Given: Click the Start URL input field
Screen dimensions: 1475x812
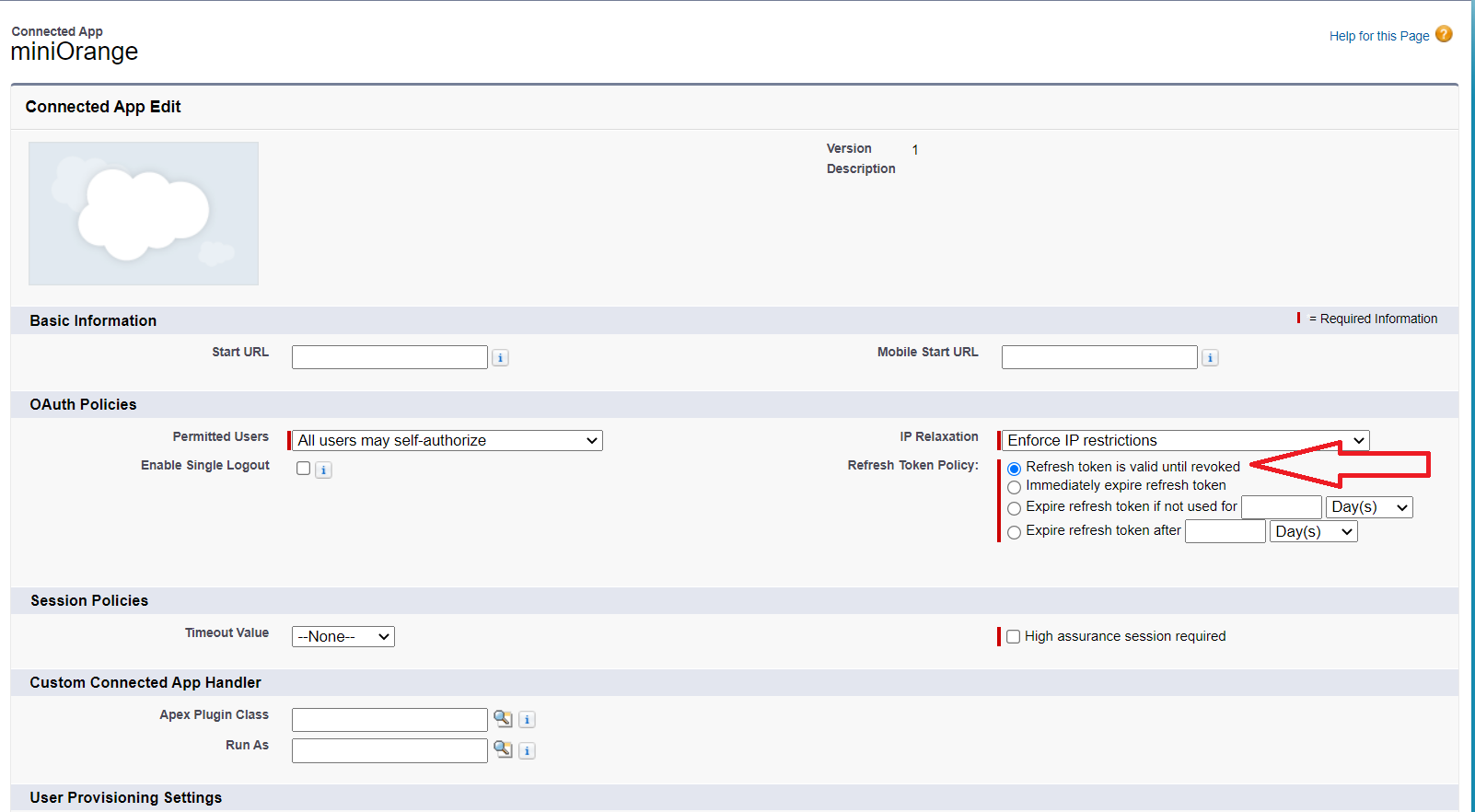Looking at the screenshot, I should [x=389, y=357].
